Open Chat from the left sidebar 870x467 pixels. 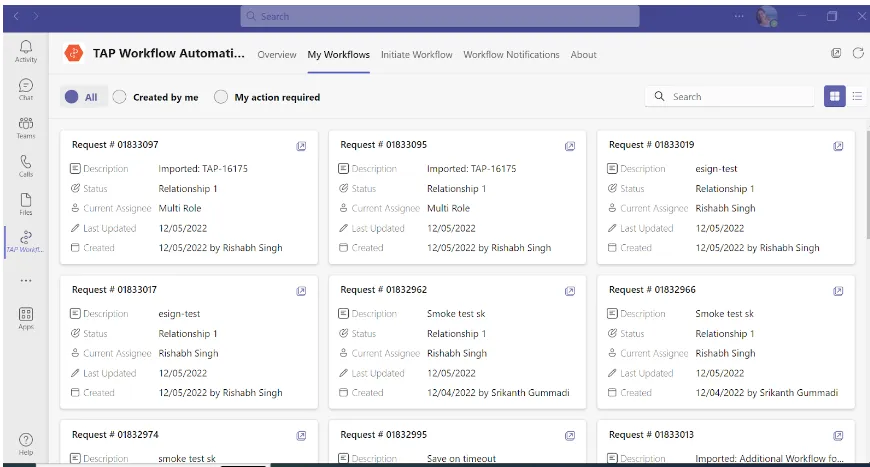[26, 89]
